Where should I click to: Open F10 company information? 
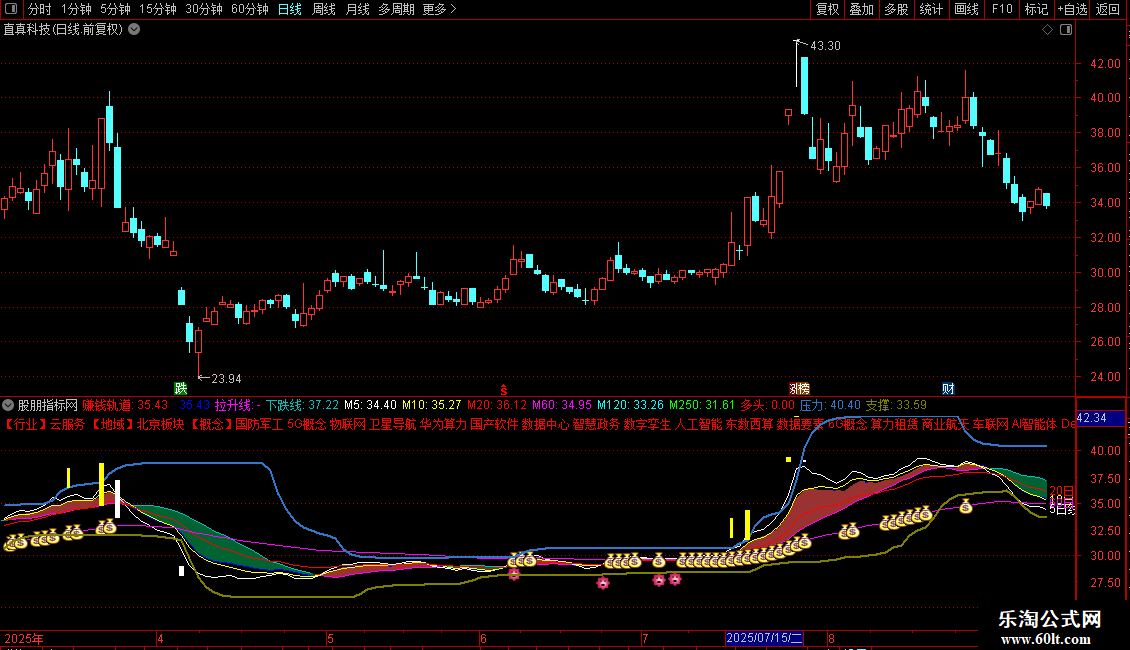pyautogui.click(x=1002, y=9)
